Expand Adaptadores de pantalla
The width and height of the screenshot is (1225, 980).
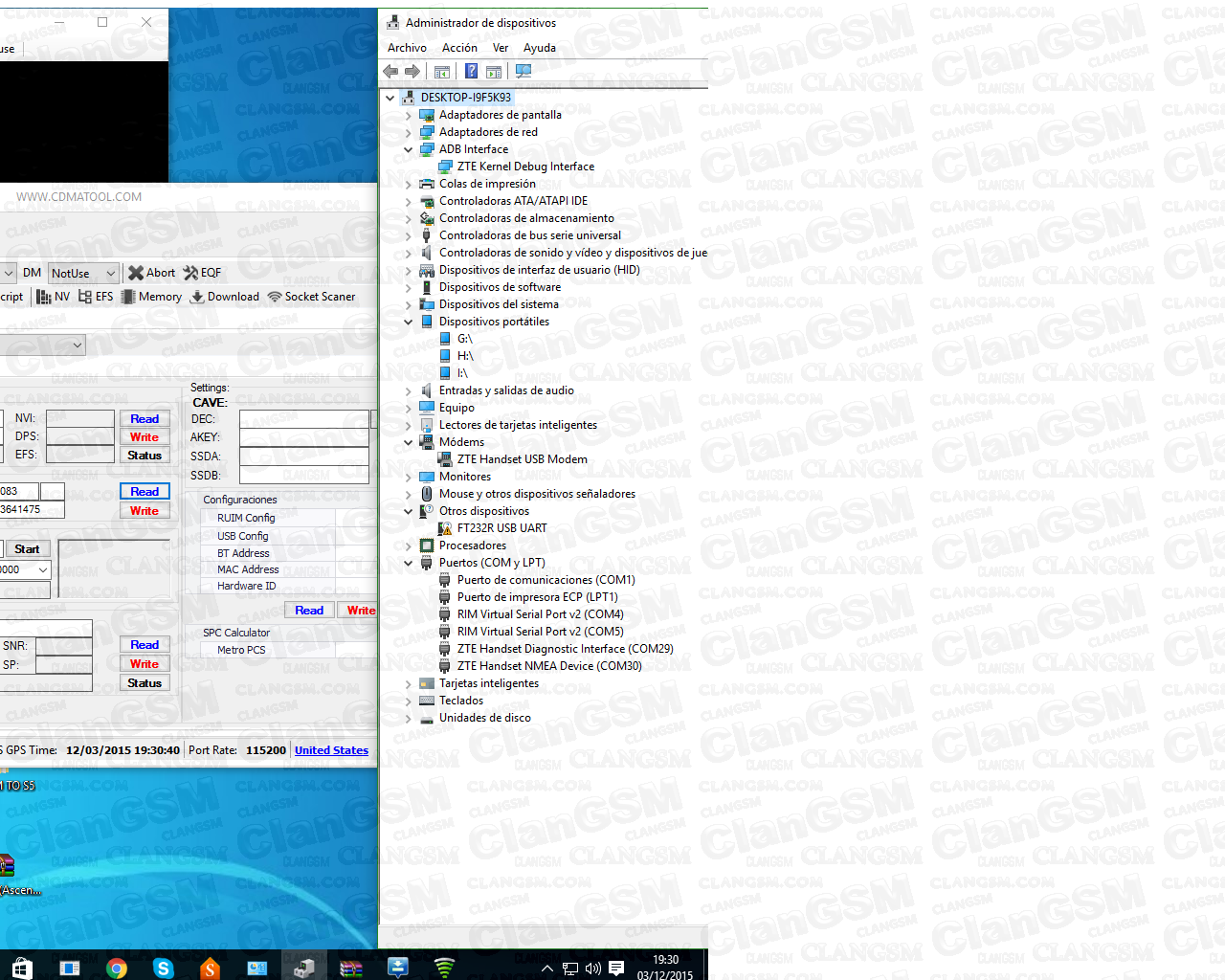409,115
